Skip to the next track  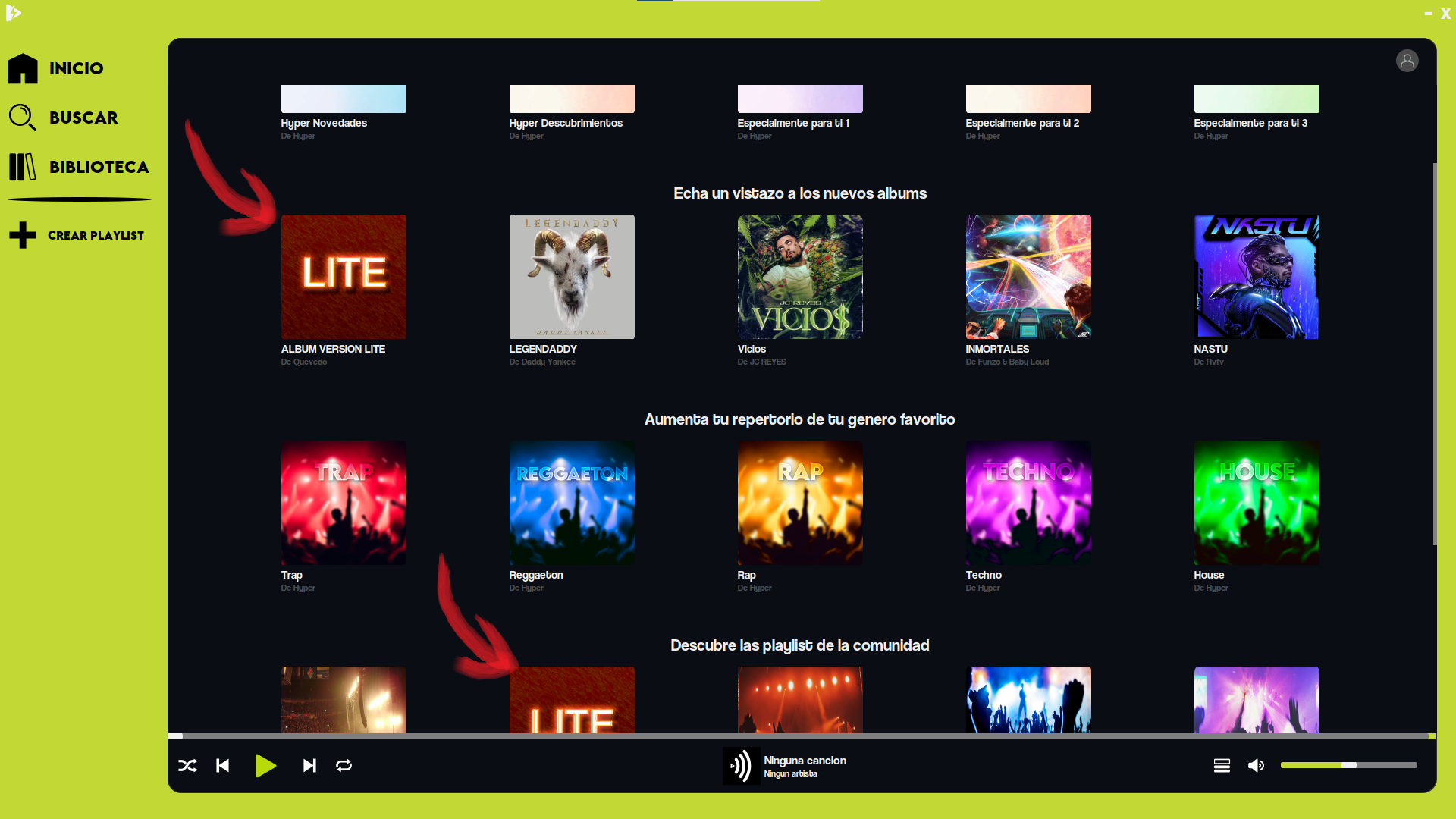(309, 766)
